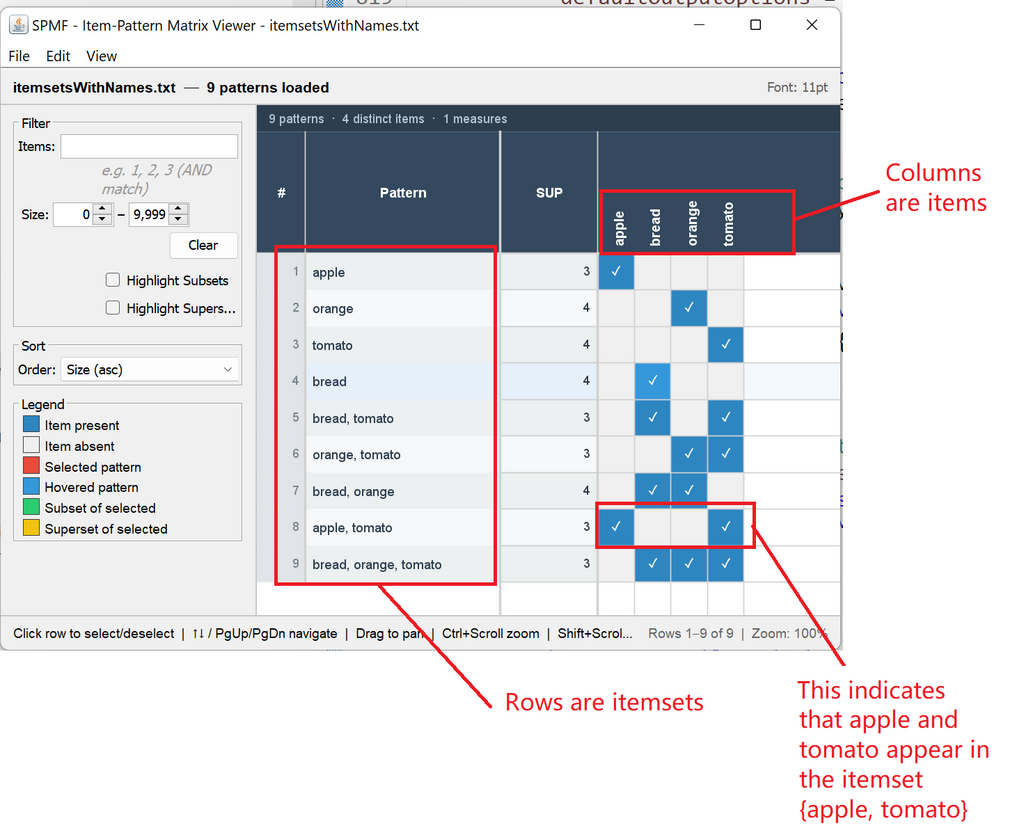
Task: Click the tomato column header
Action: click(x=729, y=224)
